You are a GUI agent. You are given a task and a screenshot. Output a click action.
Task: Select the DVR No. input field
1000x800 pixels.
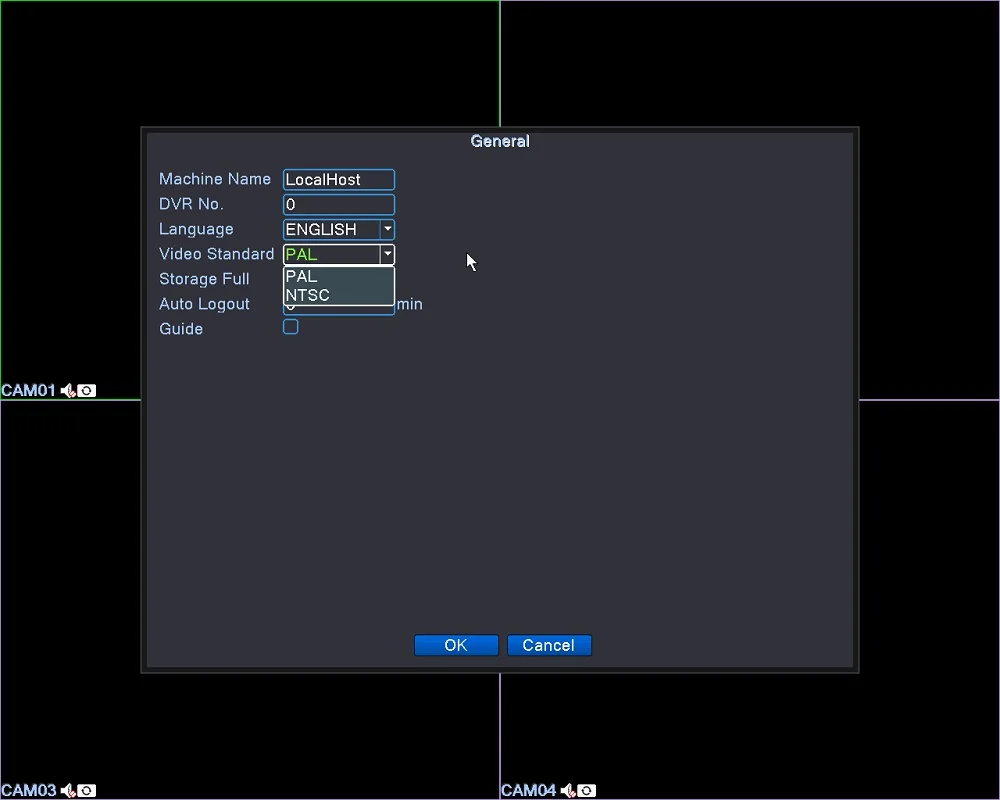coord(339,204)
